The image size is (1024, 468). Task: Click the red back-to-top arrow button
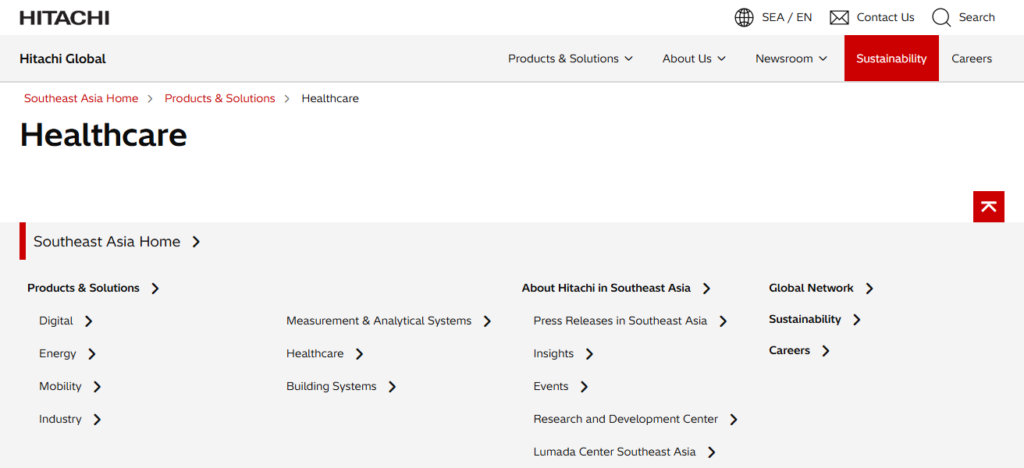tap(988, 207)
